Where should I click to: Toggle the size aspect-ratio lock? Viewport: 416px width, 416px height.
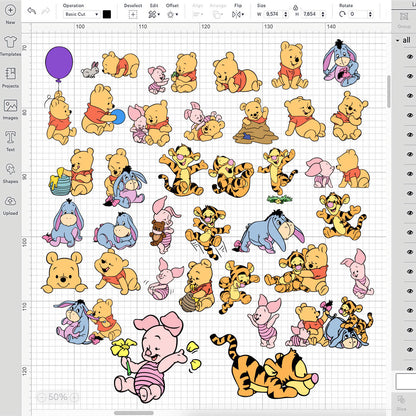pos(295,8)
